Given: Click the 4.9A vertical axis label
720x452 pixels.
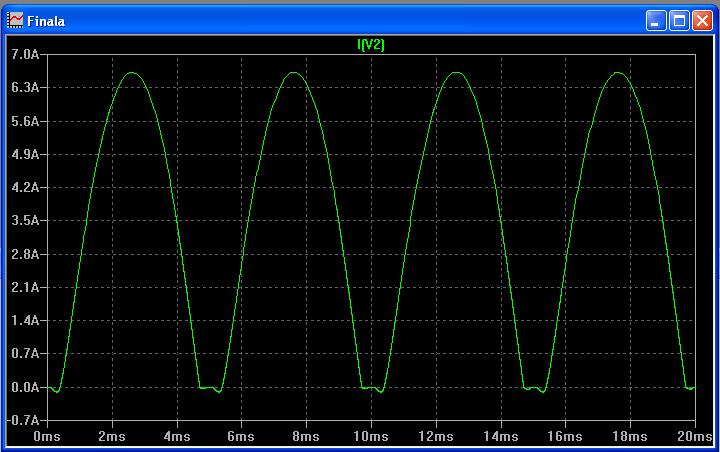Looking at the screenshot, I should click(25, 154).
